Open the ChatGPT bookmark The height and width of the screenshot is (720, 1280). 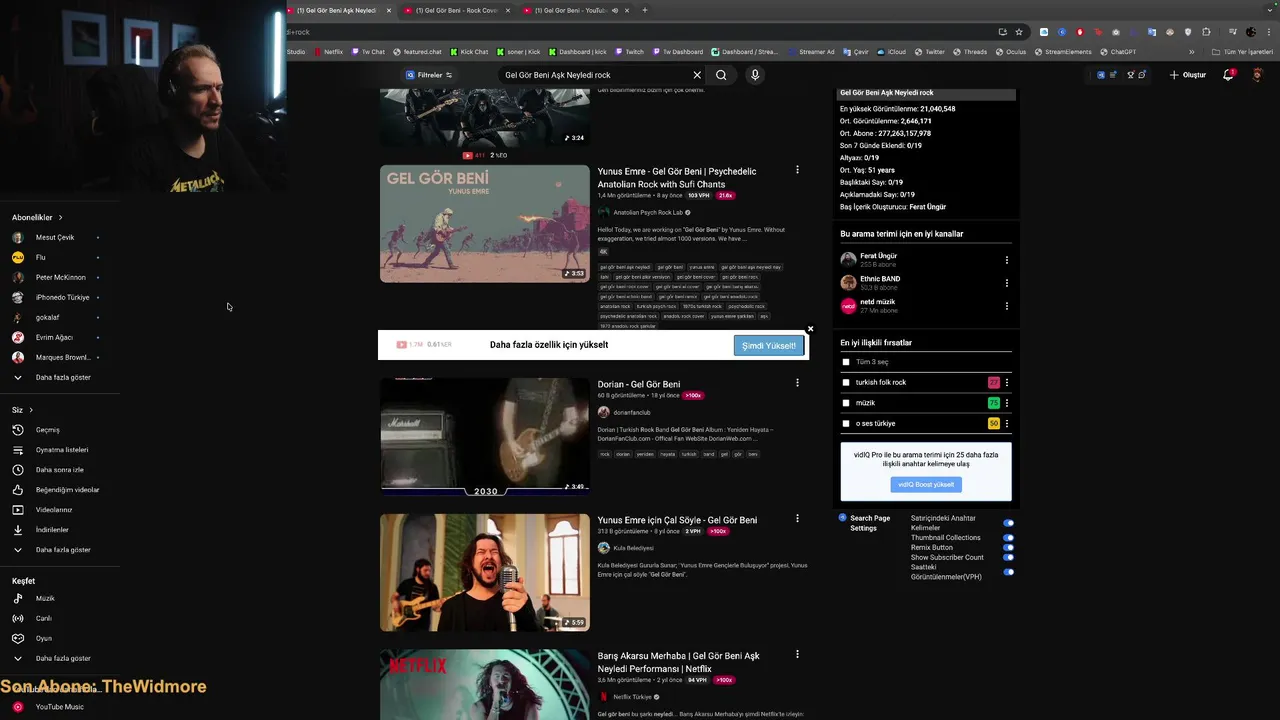click(1117, 52)
